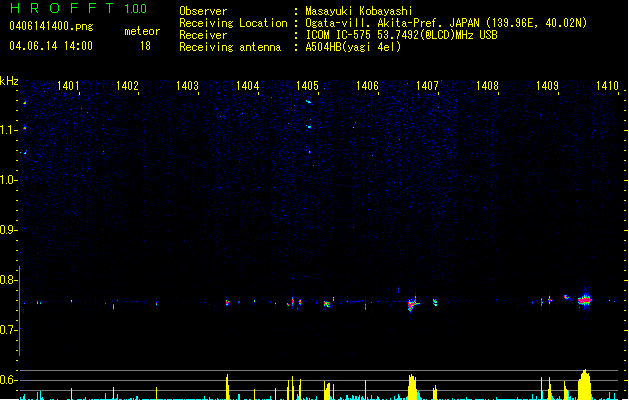Click the observer name Masayuki Kobayashi
Screen dimensions: 629x400
(359, 11)
